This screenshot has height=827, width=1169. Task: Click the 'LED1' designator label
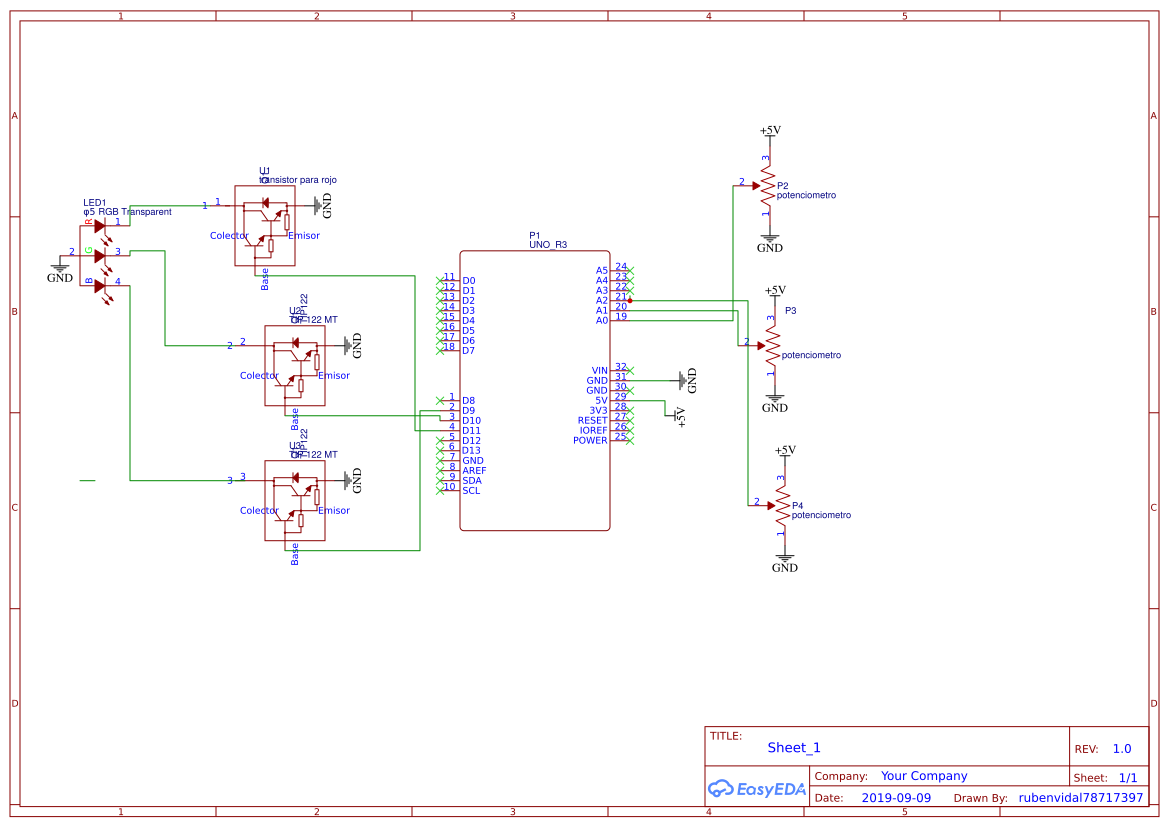[95, 203]
